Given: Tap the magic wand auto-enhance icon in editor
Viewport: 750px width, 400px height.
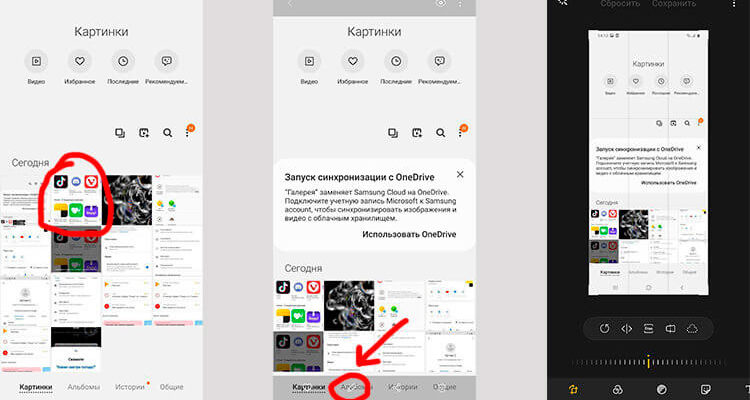Looking at the screenshot, I should coord(563,2).
